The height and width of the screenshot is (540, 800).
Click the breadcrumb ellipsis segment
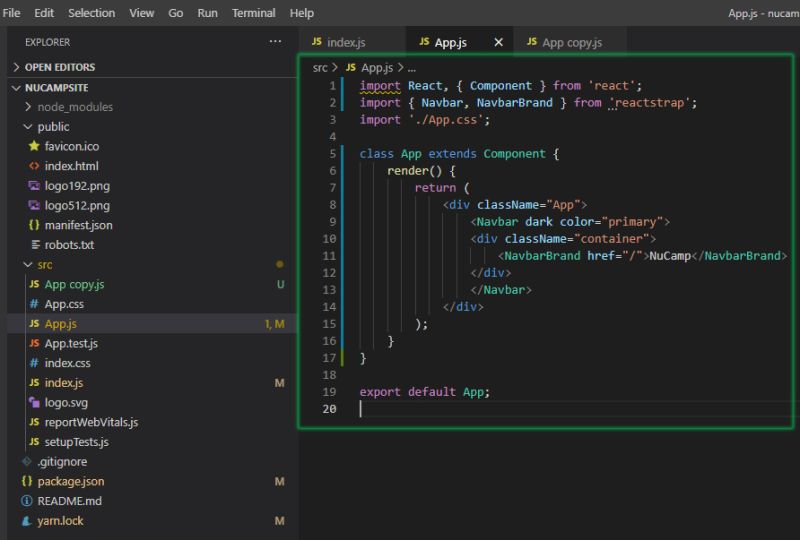click(412, 68)
